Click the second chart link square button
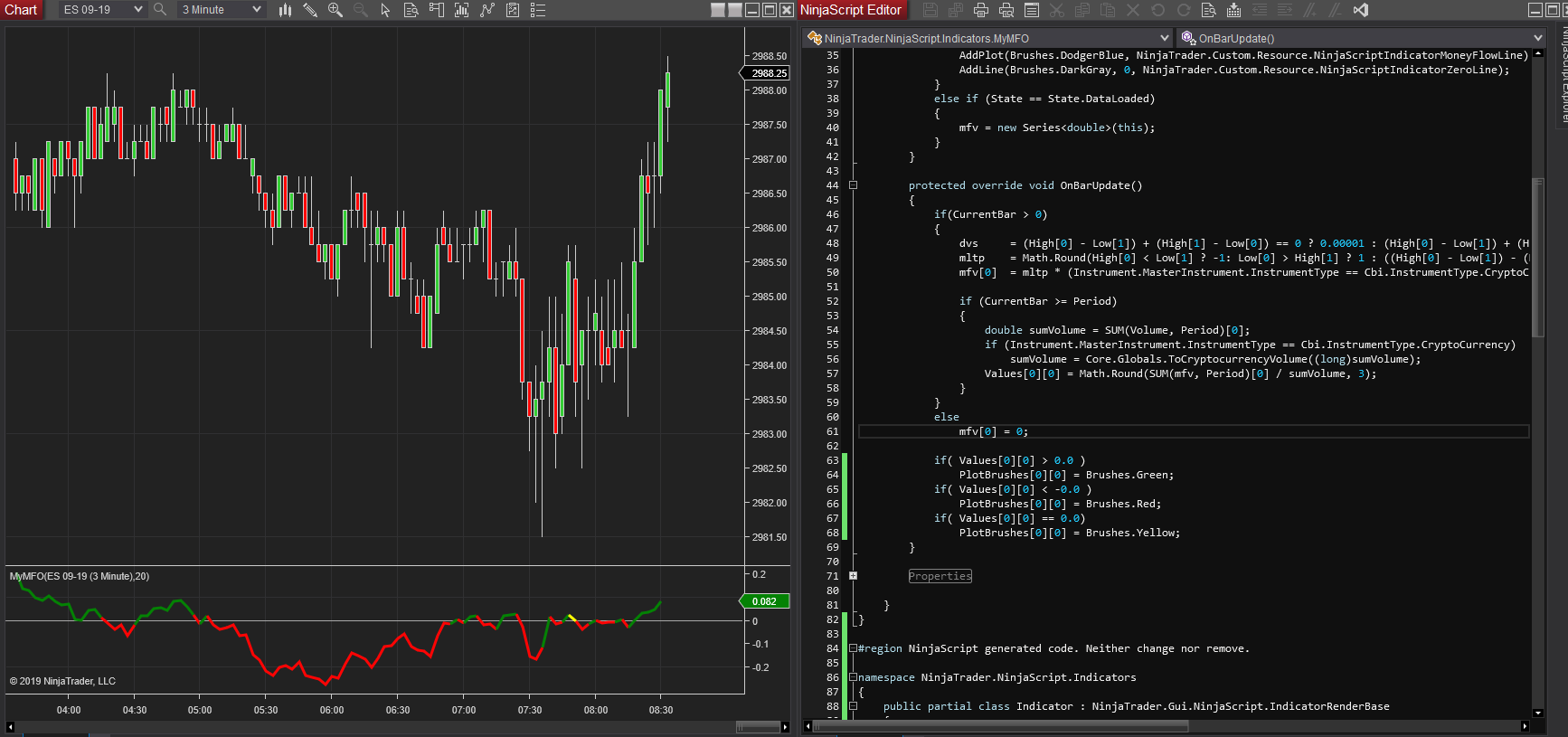Image resolution: width=1568 pixels, height=737 pixels. point(735,10)
